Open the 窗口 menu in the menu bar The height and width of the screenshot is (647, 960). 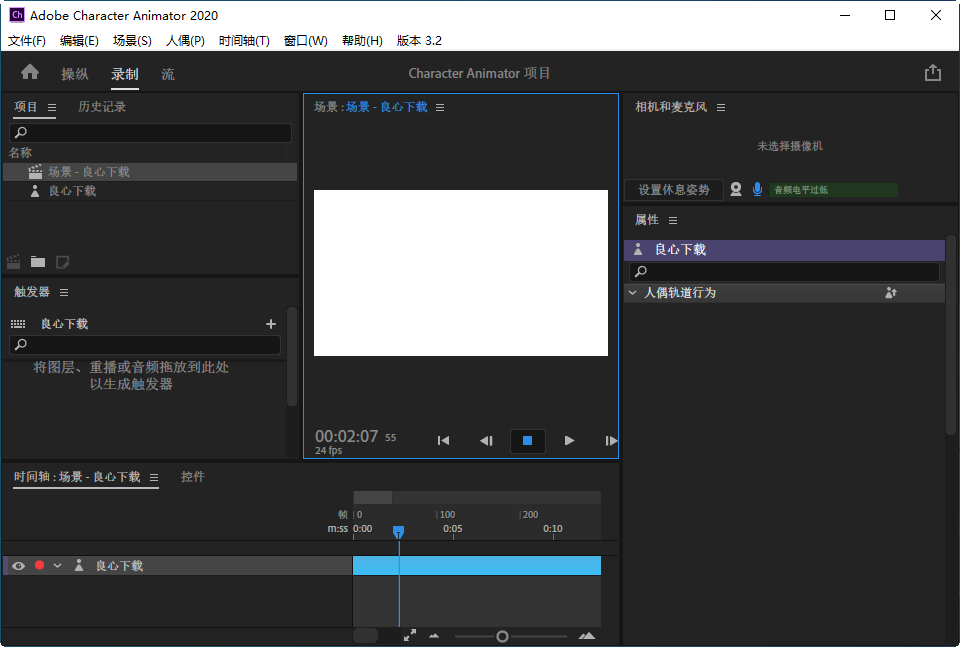306,40
